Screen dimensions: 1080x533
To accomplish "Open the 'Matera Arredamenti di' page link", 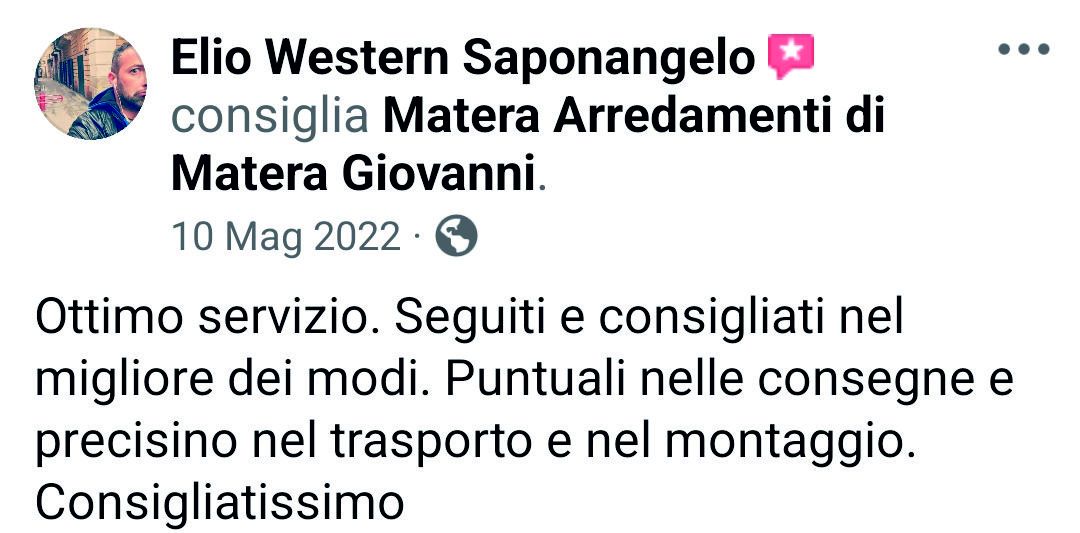I will click(633, 116).
